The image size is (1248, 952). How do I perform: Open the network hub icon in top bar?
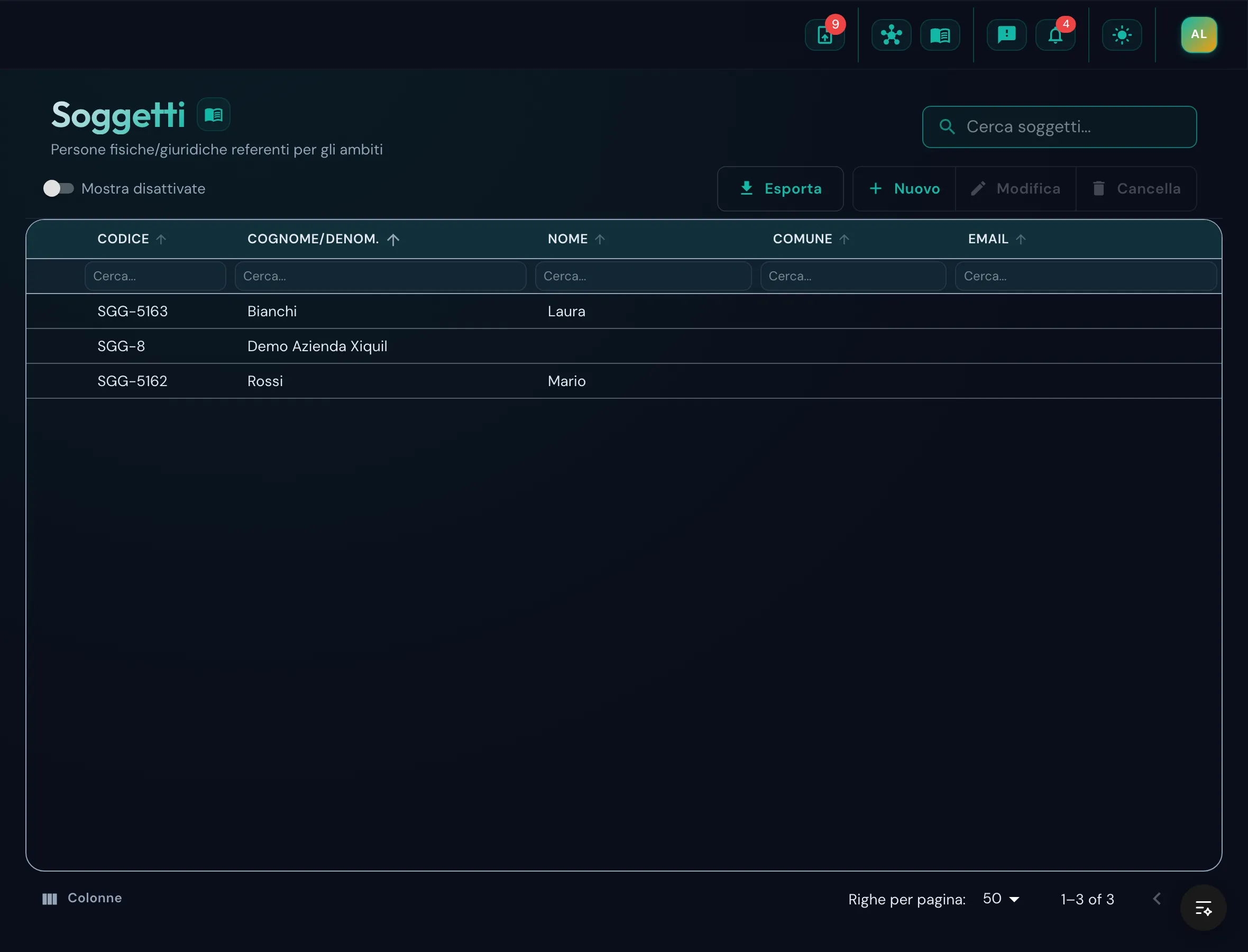click(x=891, y=35)
